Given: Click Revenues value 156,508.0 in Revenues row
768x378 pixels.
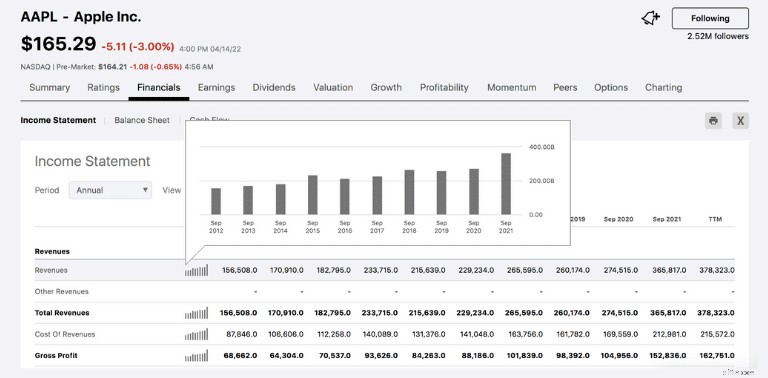Looking at the screenshot, I should click(240, 270).
